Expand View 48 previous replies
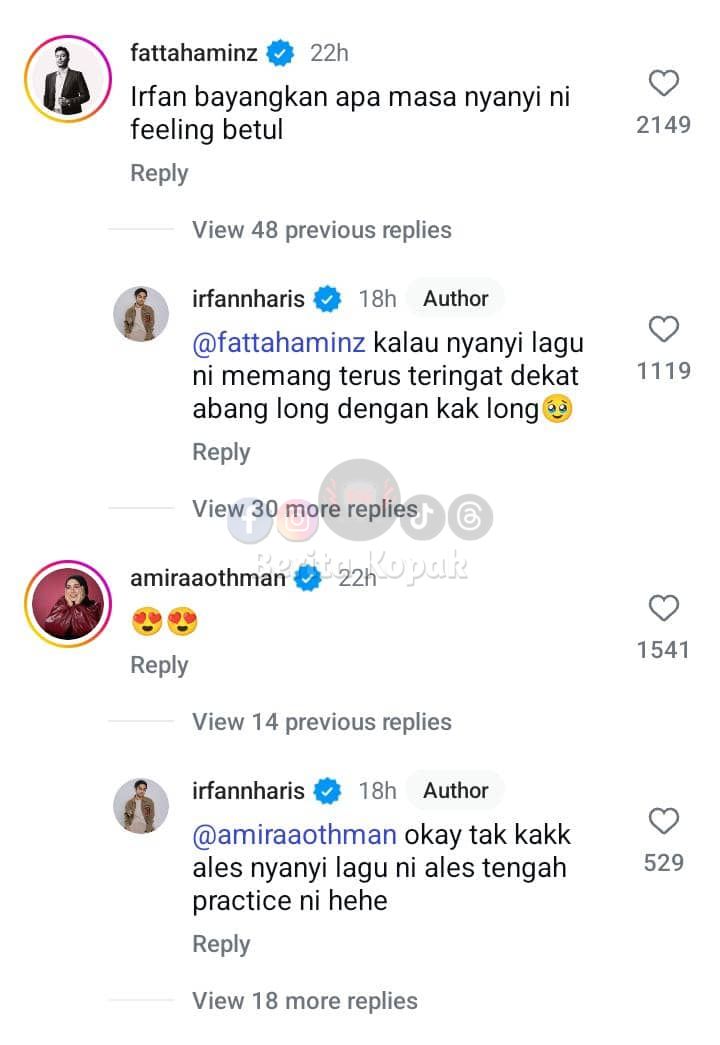This screenshot has width=720, height=1045. coord(321,230)
